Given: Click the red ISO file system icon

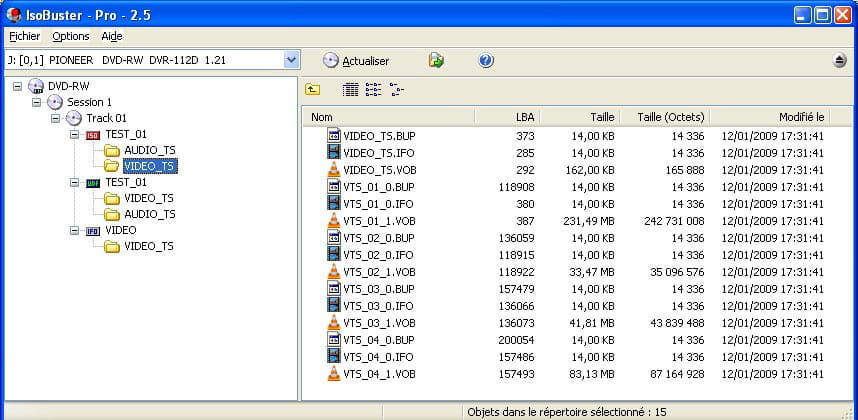Looking at the screenshot, I should coord(93,135).
